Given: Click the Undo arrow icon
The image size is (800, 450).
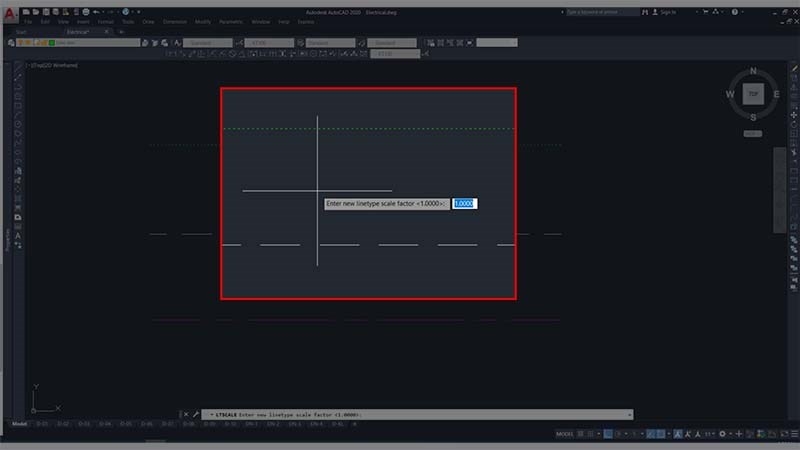Looking at the screenshot, I should pyautogui.click(x=96, y=12).
